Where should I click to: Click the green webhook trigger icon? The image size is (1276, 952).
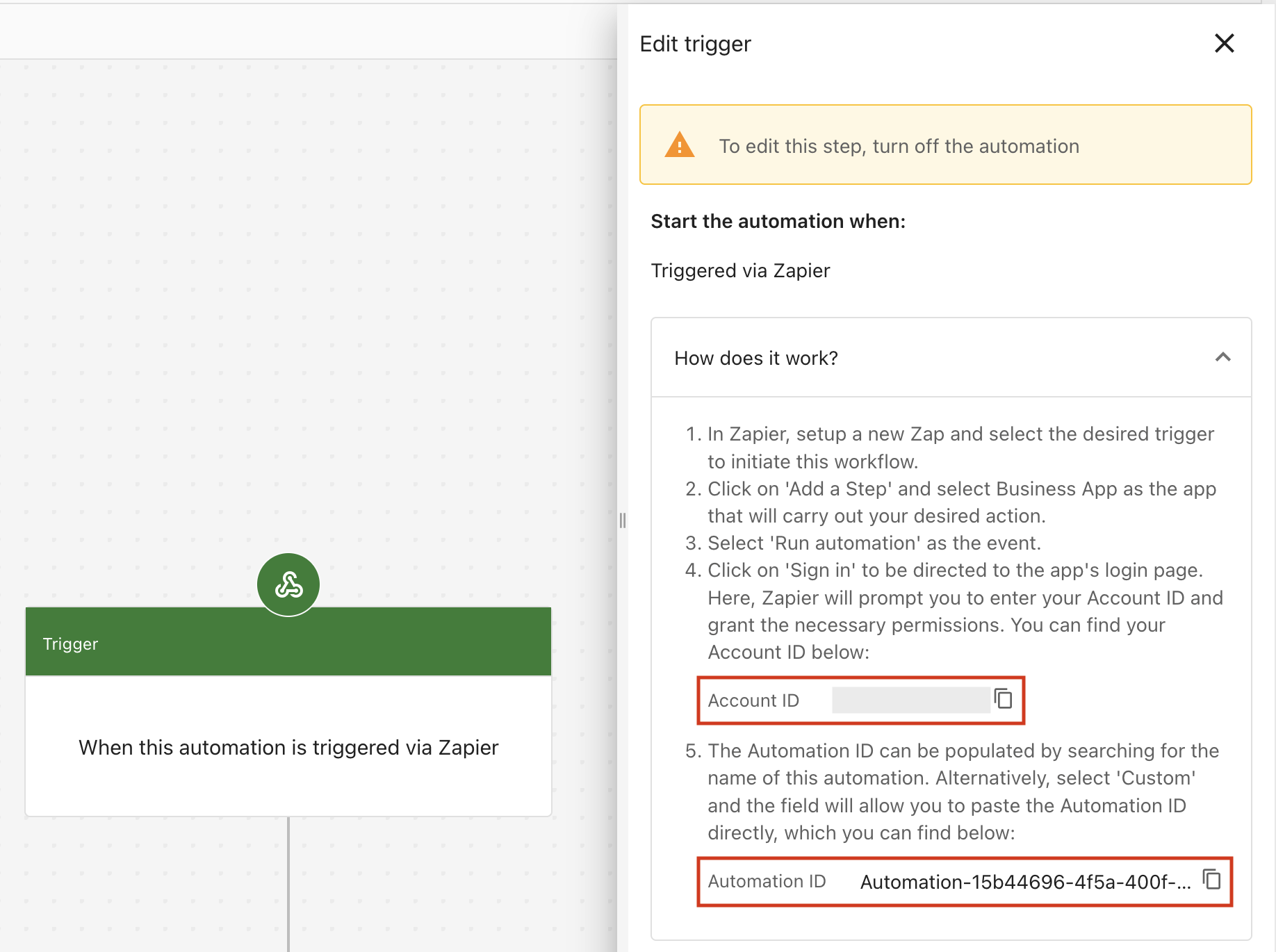tap(288, 584)
